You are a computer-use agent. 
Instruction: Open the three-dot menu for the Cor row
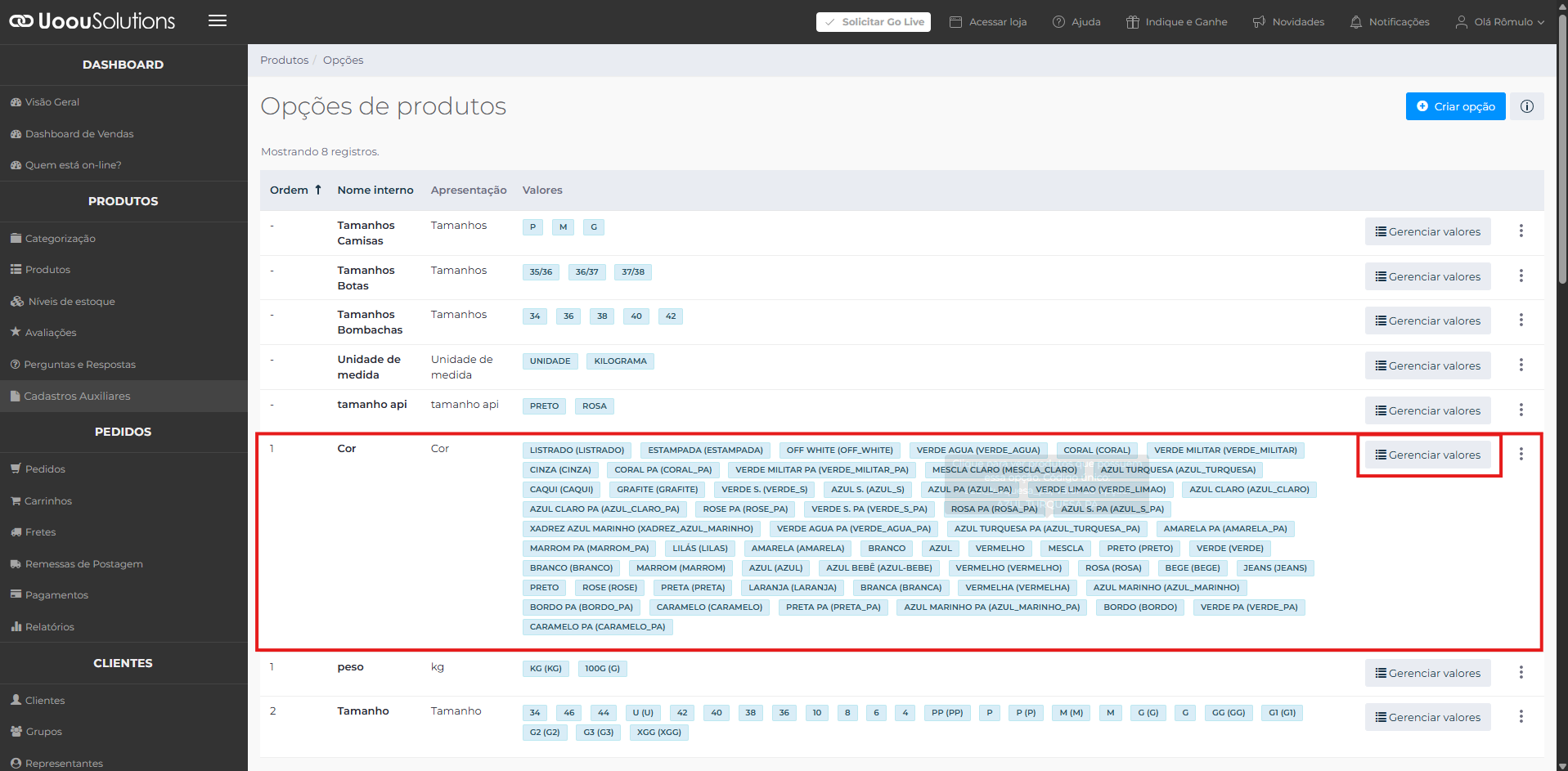[x=1521, y=454]
